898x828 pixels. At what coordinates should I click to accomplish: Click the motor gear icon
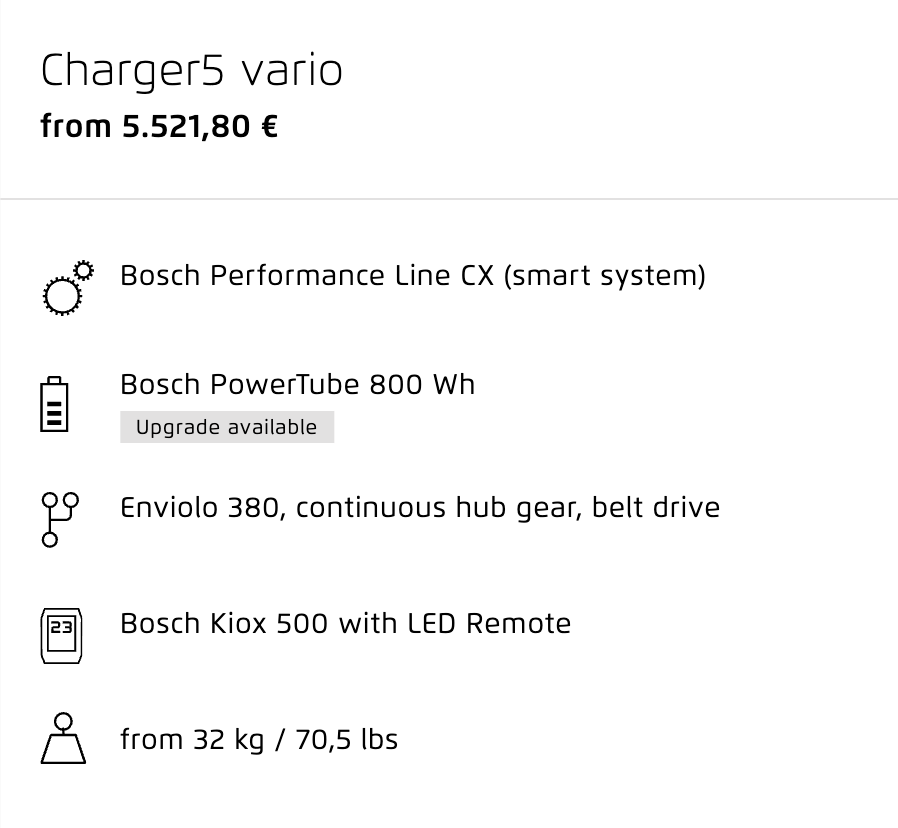pos(69,288)
